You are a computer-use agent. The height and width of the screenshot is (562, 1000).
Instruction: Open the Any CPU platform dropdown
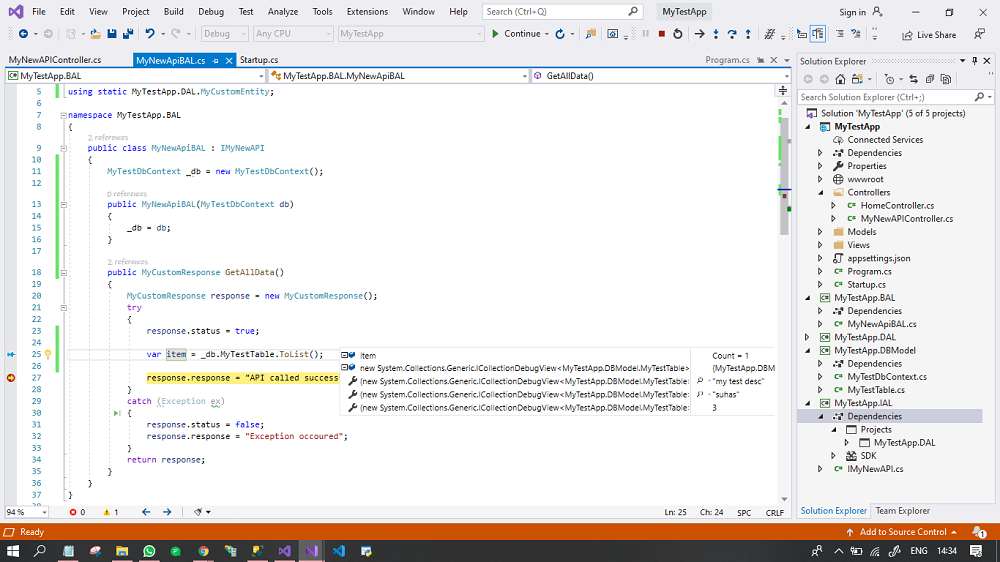pos(293,34)
